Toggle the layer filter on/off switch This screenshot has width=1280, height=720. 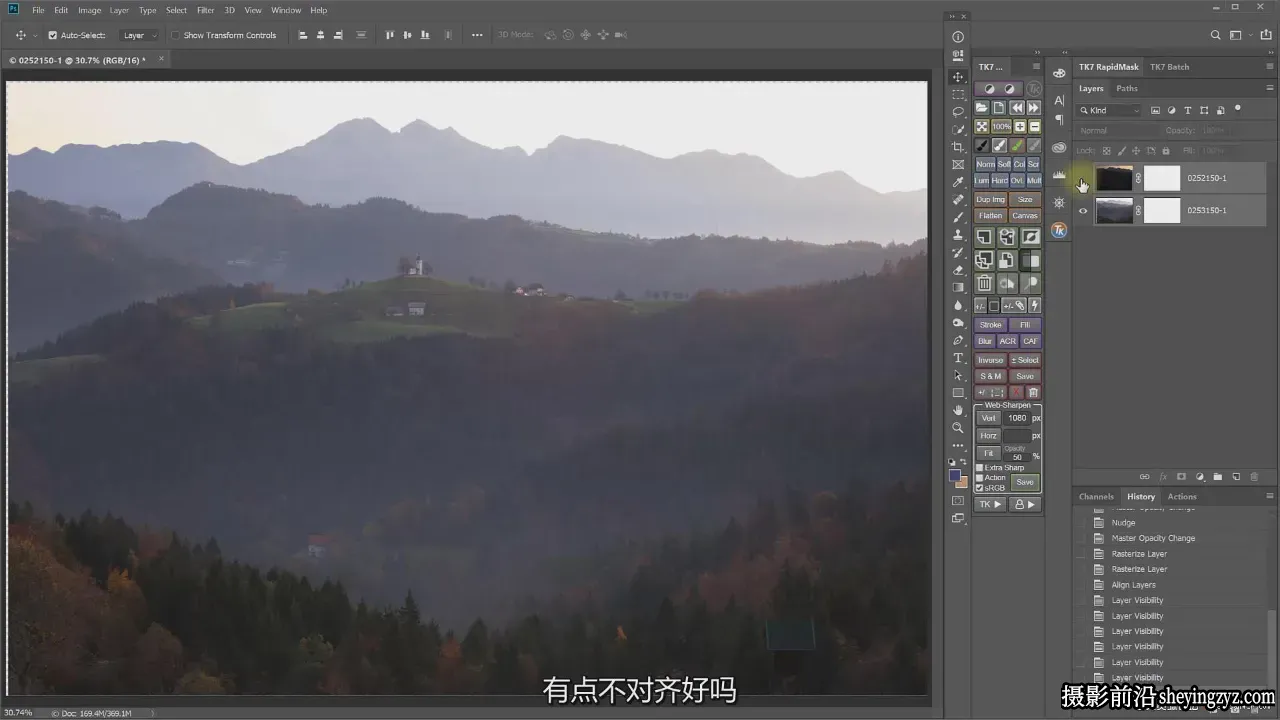coord(1238,108)
